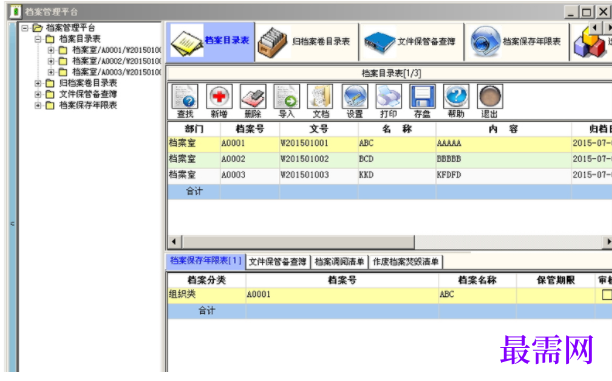Click the AAAAA content cell
This screenshot has width=612, height=381.
click(503, 144)
